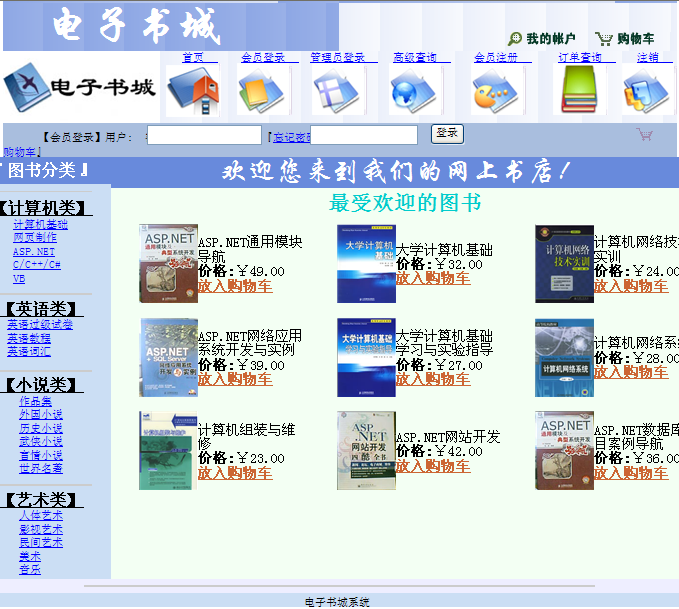Open the 外国小说 category link
The height and width of the screenshot is (609, 679).
41,414
